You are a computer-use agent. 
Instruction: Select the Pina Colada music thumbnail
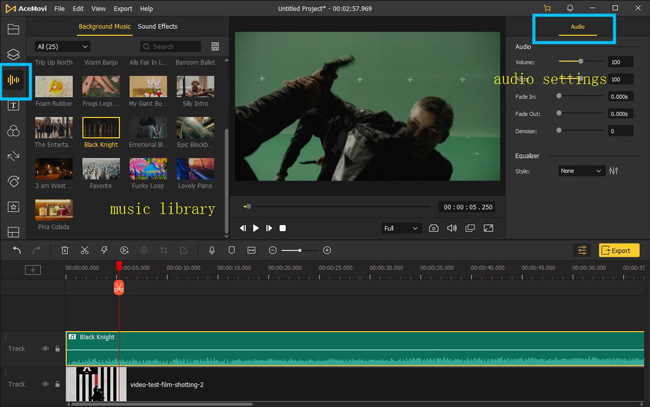(x=54, y=210)
